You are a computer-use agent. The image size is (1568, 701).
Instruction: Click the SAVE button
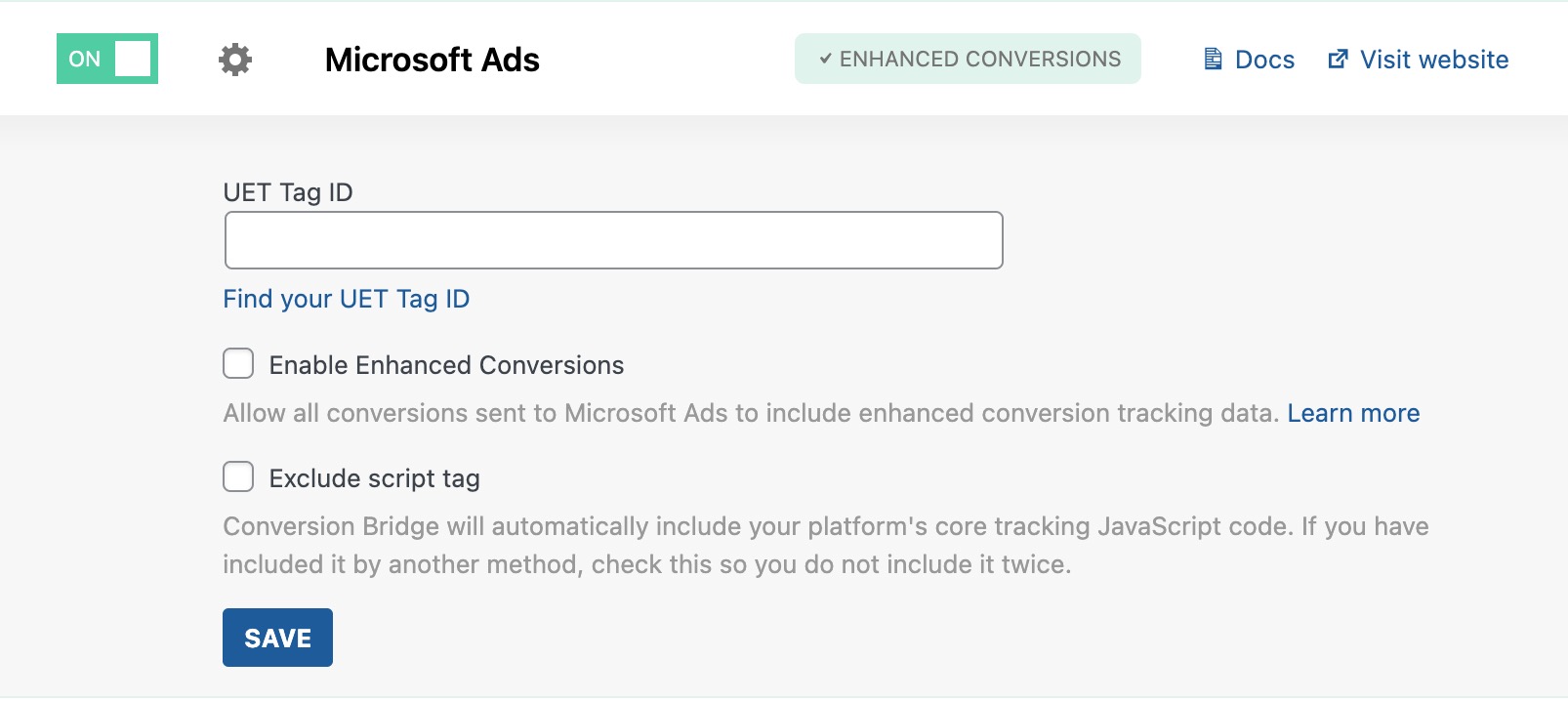click(277, 637)
